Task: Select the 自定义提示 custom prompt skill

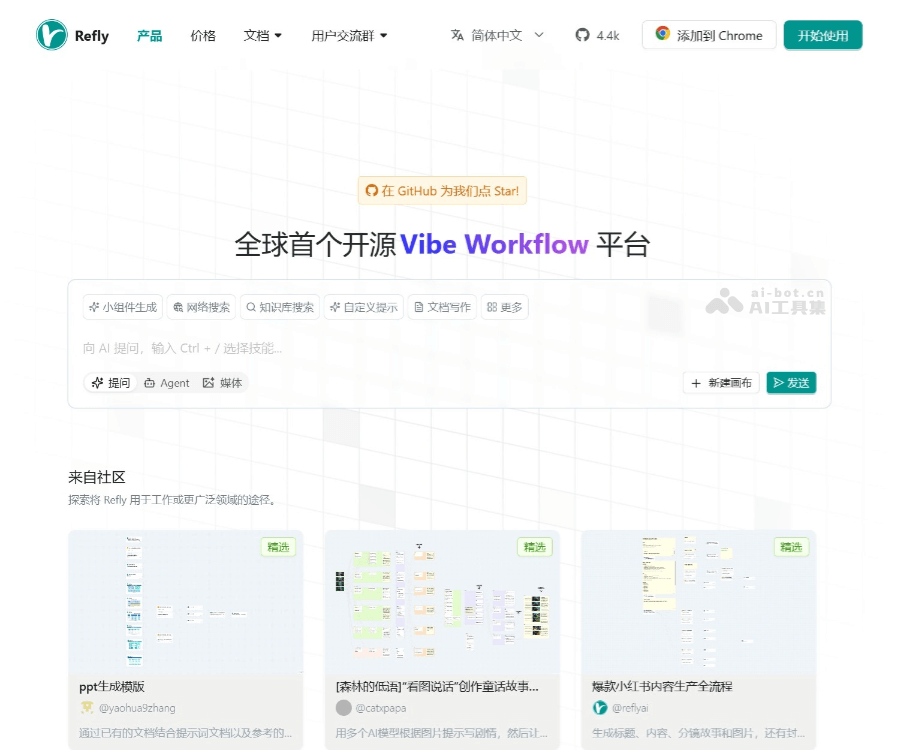Action: pyautogui.click(x=364, y=307)
